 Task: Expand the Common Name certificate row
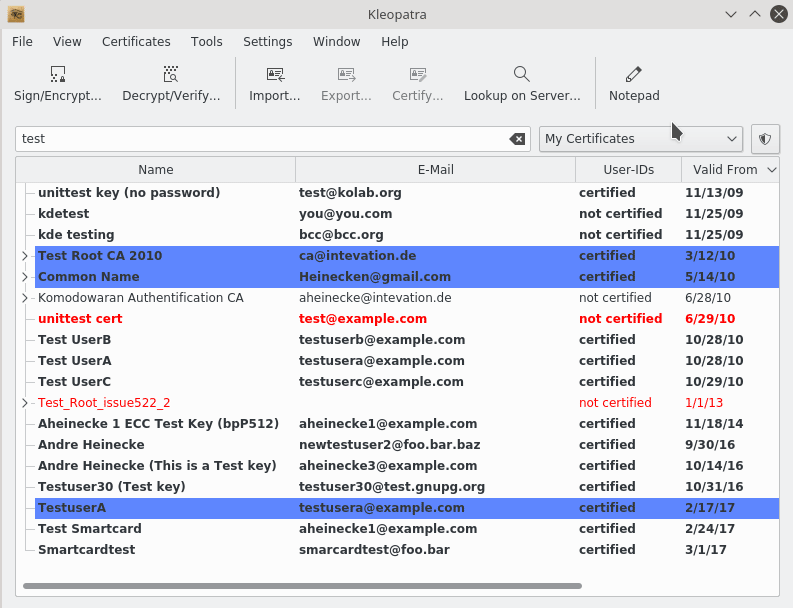tap(25, 277)
